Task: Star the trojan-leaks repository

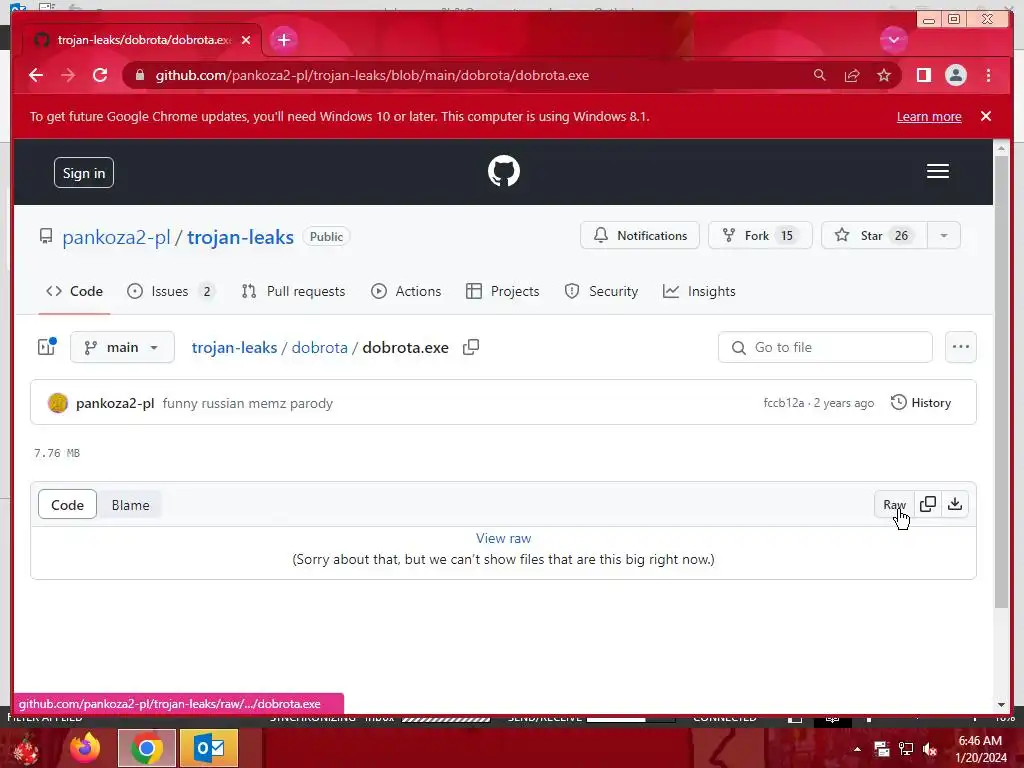Action: [873, 235]
